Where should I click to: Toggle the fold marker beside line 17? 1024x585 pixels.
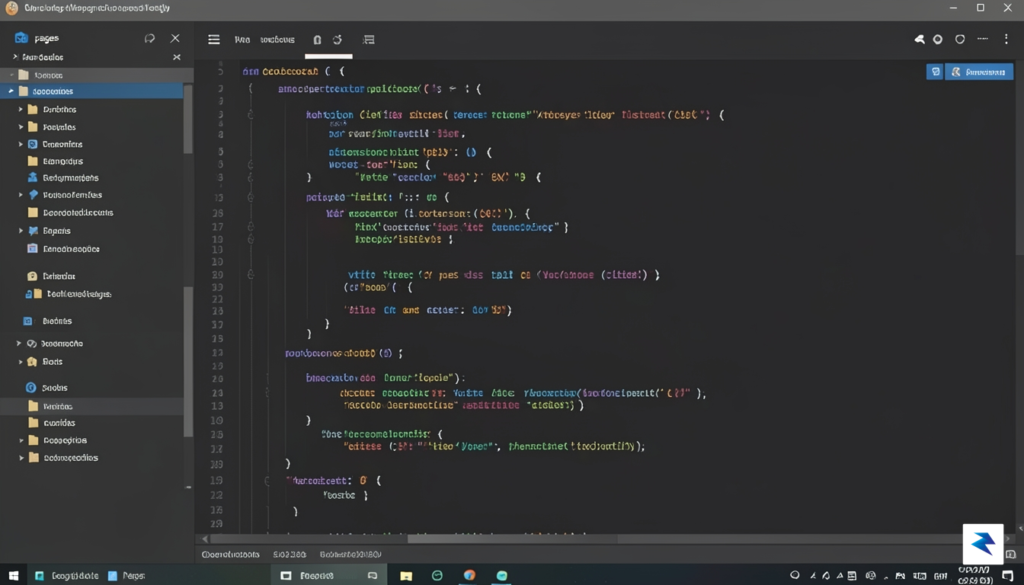pyautogui.click(x=250, y=227)
